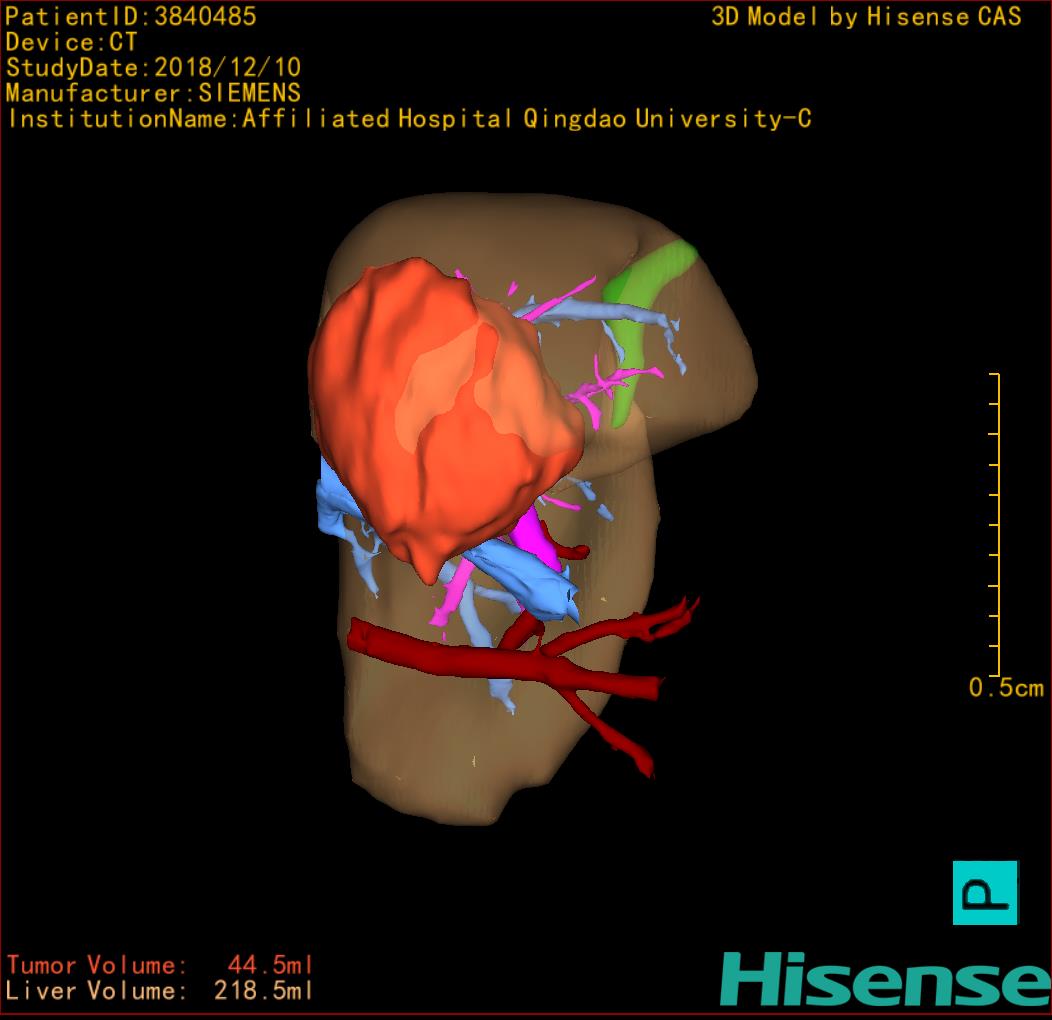Screen dimensions: 1052x1020
Task: Click the StudyDate:2018/12/10 text
Action: (153, 68)
